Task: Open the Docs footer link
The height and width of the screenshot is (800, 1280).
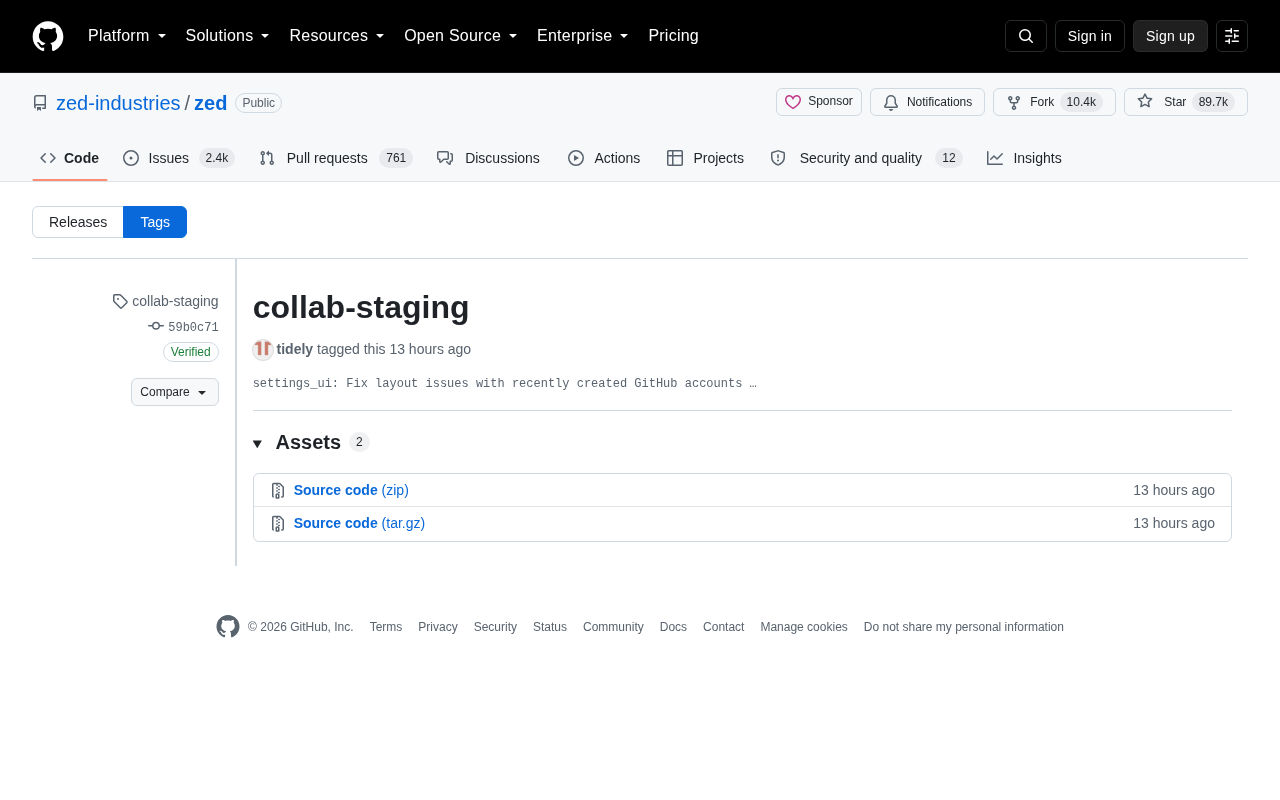Action: coord(673,627)
